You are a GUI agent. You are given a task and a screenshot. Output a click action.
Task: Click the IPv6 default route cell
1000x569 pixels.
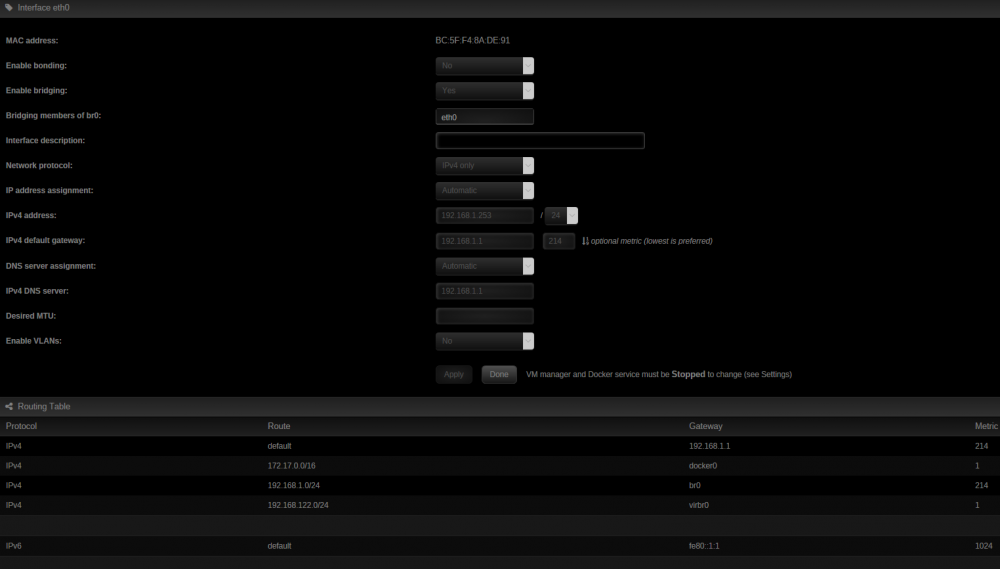tap(279, 546)
